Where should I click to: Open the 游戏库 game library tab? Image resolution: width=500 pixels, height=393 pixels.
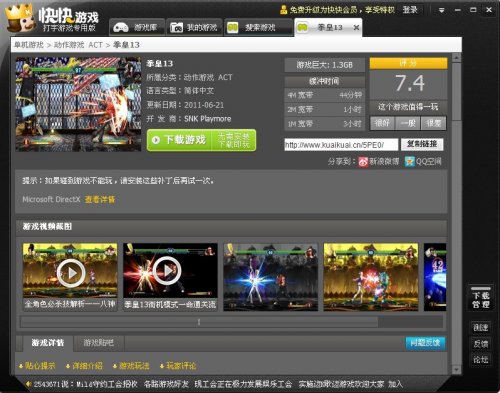coord(137,27)
